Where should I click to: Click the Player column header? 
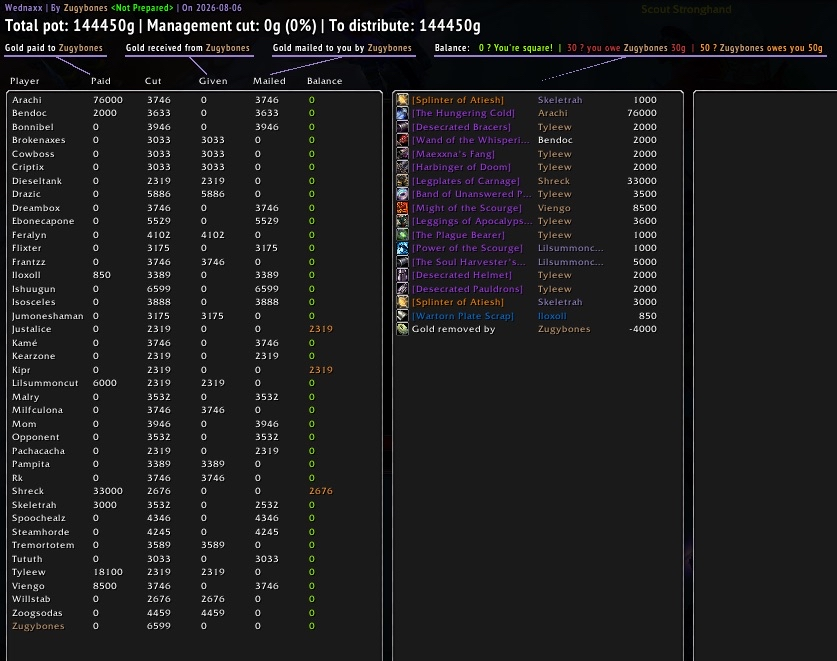click(25, 81)
